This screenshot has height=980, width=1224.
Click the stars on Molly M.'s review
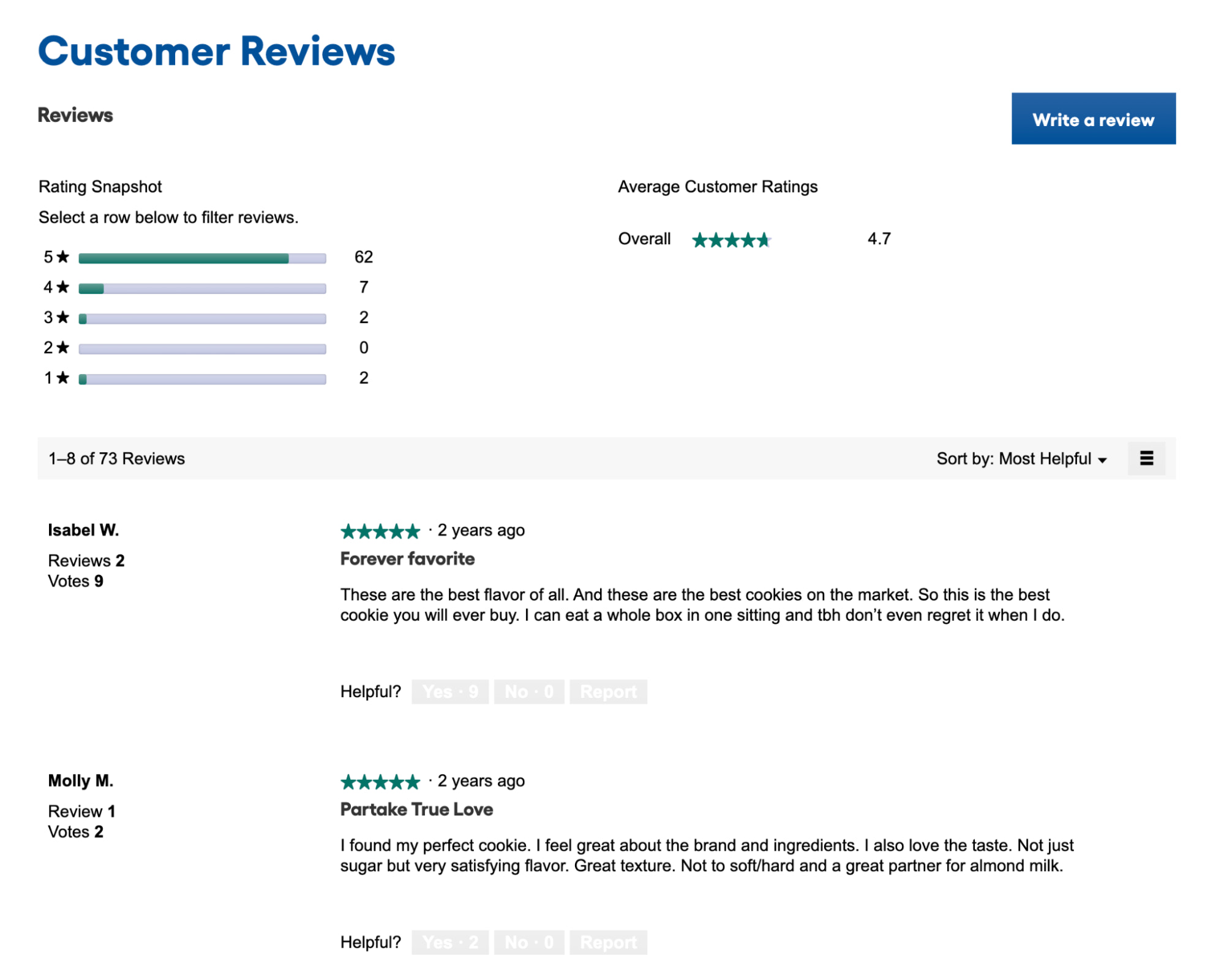click(380, 782)
